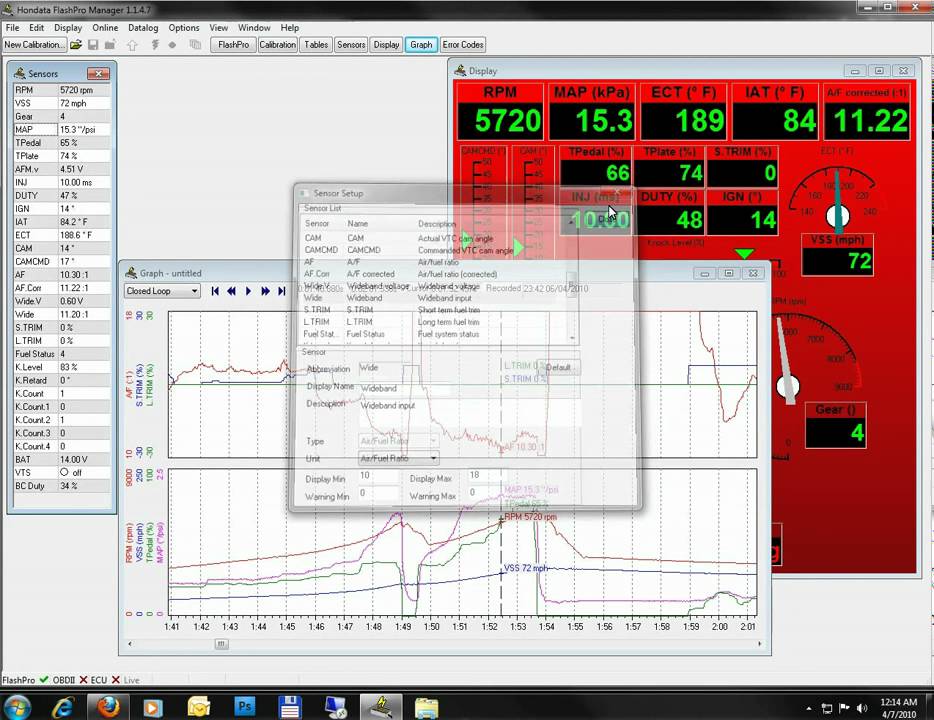Open the Edit menu

[x=36, y=27]
